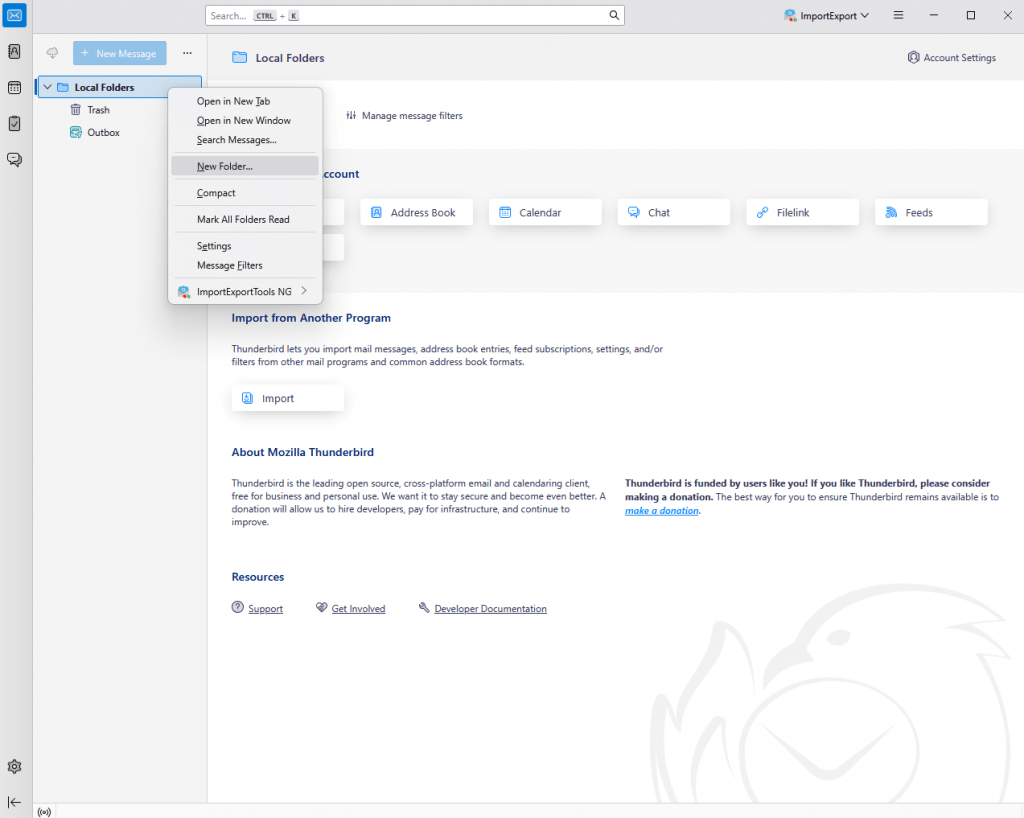This screenshot has width=1024, height=818.
Task: Click the ImportExportTools NG menu icon
Action: [x=184, y=292]
